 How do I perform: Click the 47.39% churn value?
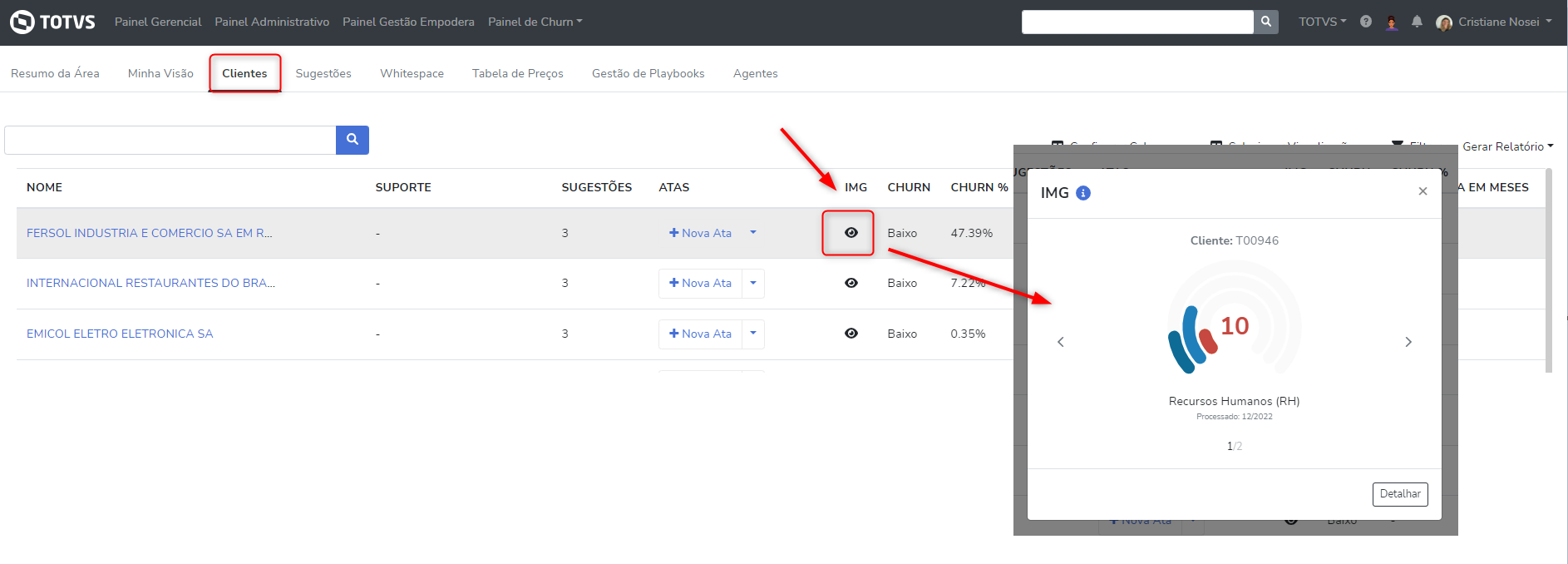tap(972, 233)
